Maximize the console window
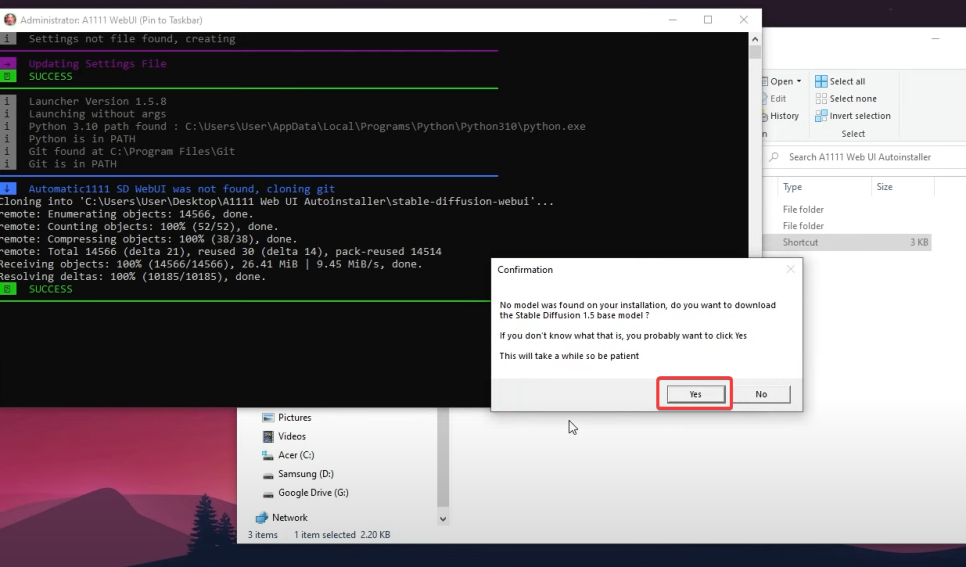The width and height of the screenshot is (966, 567). pyautogui.click(x=708, y=20)
